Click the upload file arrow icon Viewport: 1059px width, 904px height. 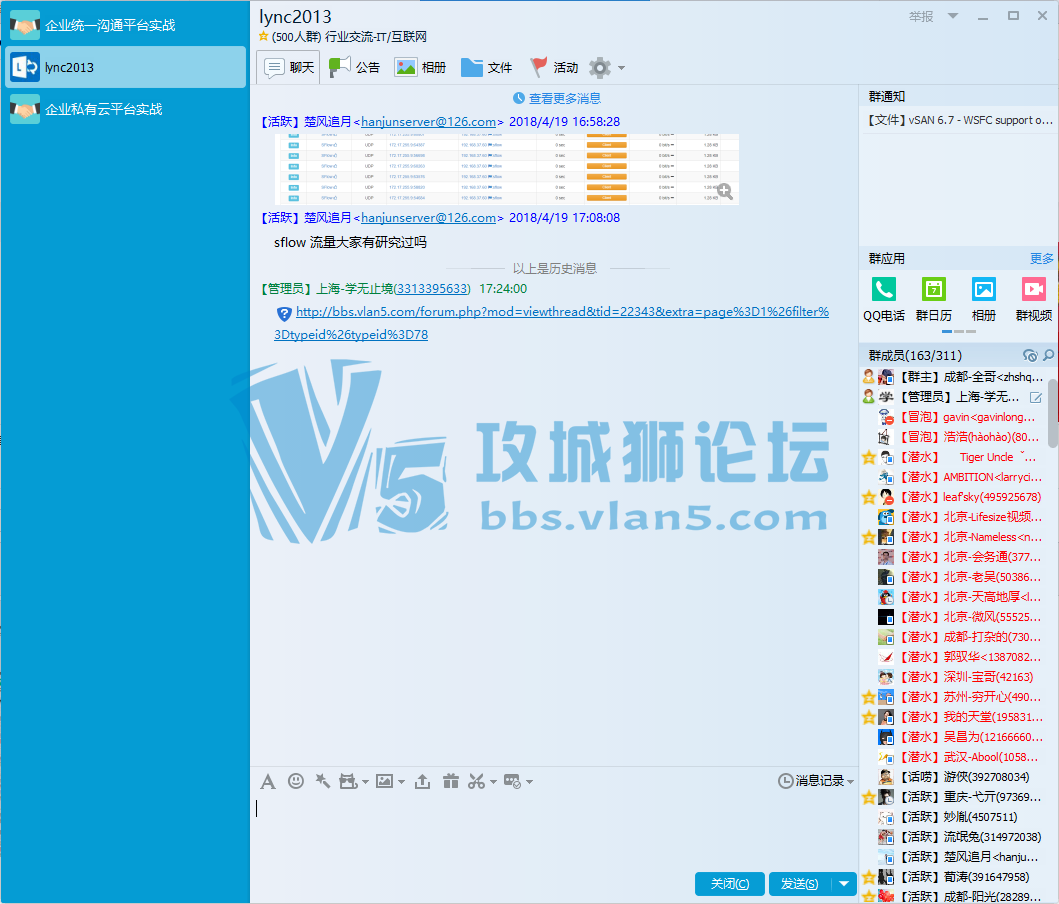422,781
